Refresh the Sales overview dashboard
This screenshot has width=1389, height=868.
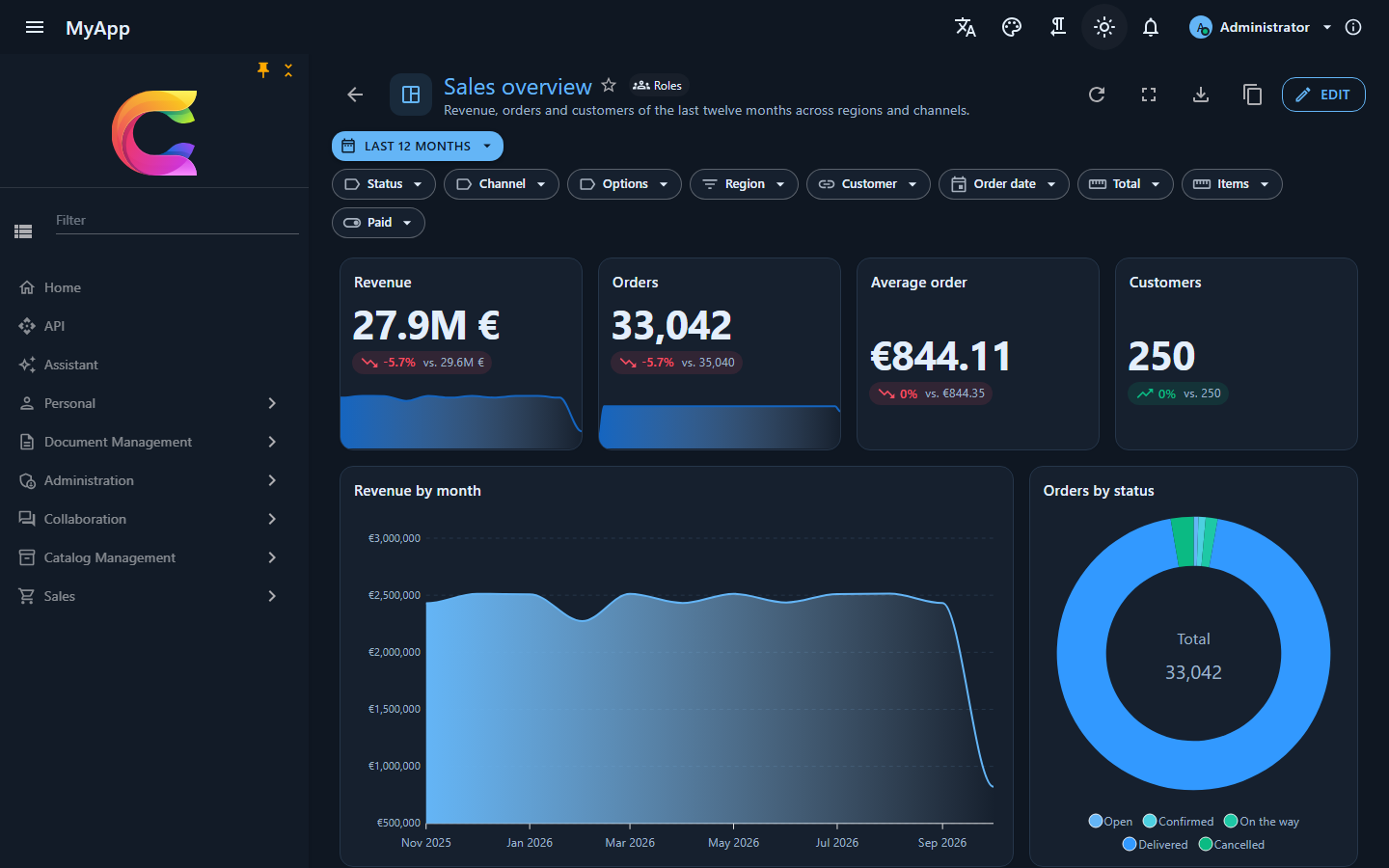point(1097,95)
